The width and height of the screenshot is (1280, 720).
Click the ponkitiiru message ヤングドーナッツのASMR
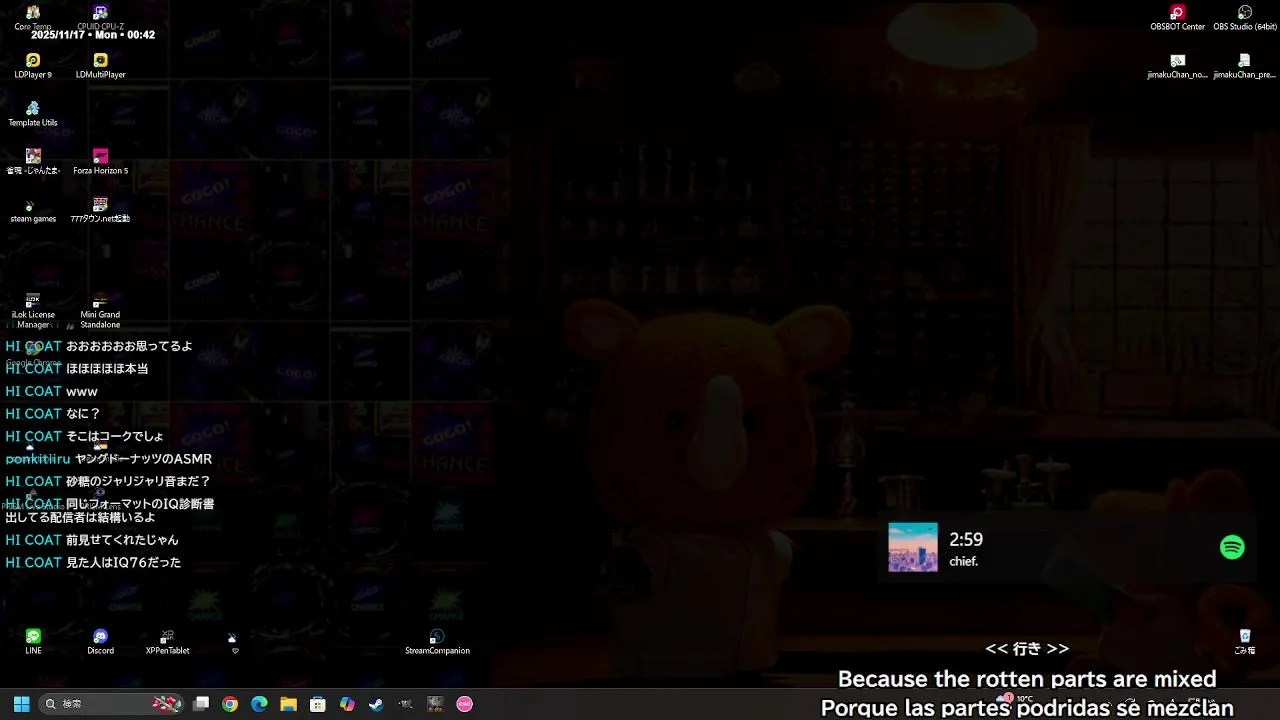tap(143, 459)
